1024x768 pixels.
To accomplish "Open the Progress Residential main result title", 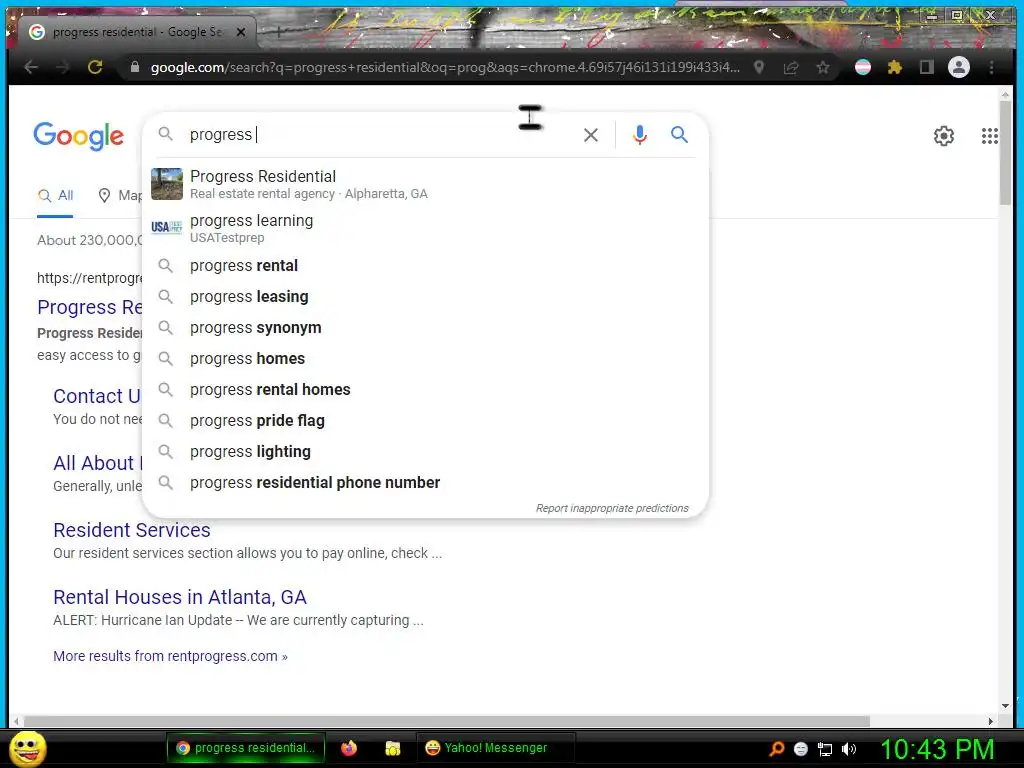I will (x=89, y=307).
